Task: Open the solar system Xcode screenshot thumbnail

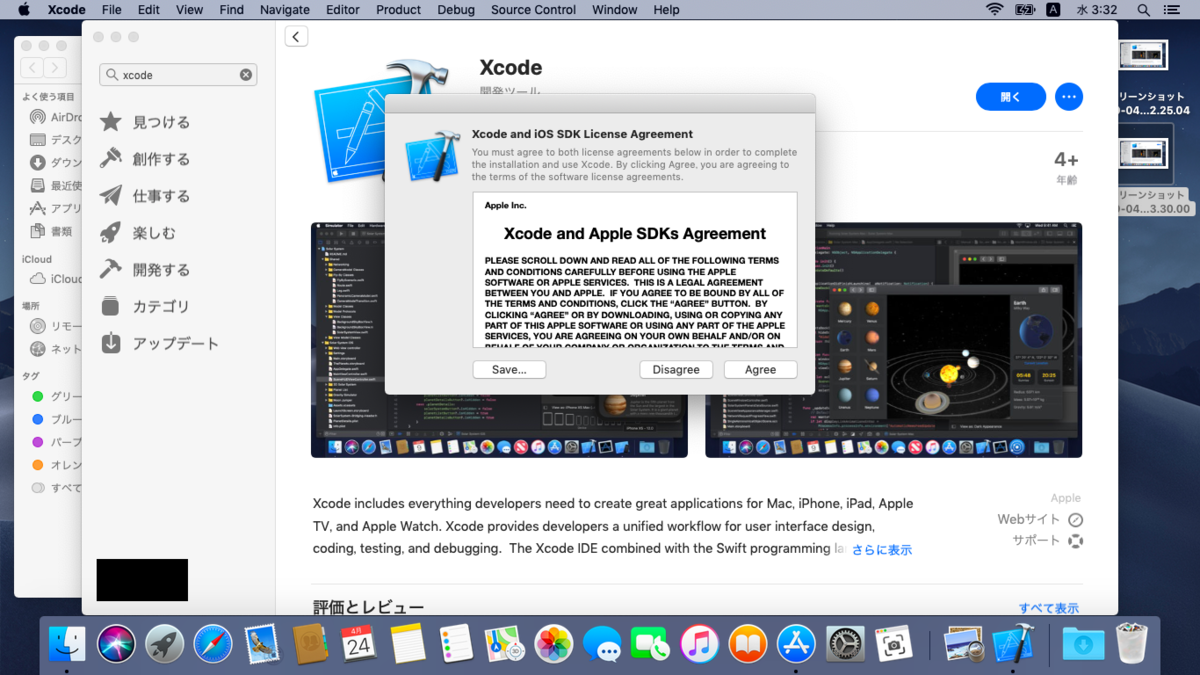Action: (x=893, y=340)
